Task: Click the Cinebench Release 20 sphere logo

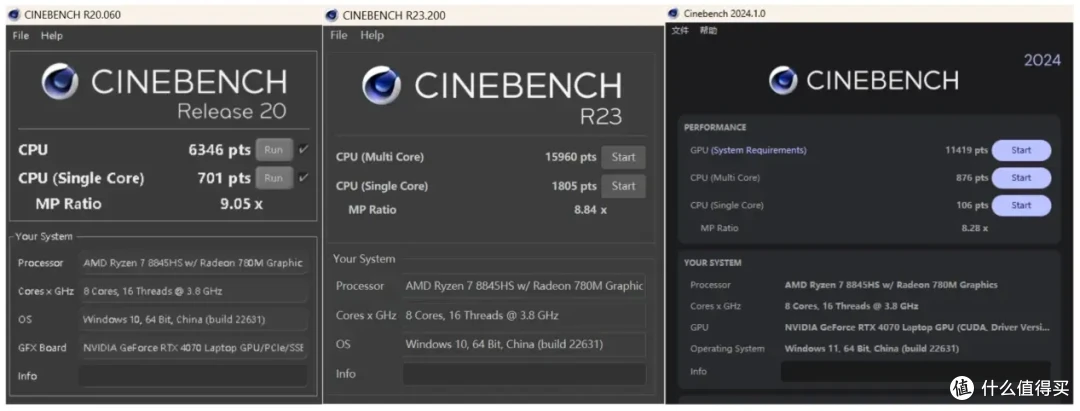Action: [x=60, y=82]
